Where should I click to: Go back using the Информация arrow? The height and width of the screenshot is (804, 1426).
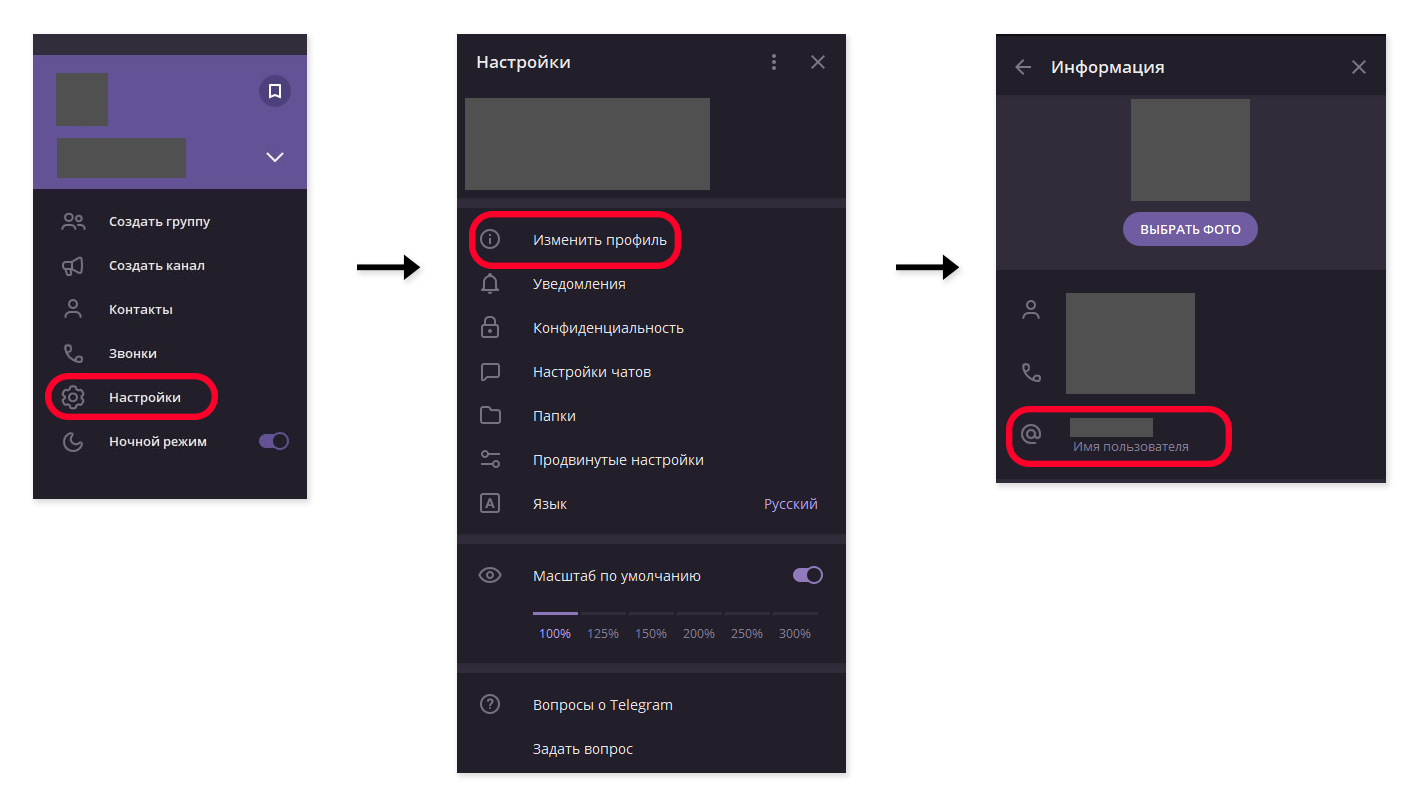point(1023,67)
